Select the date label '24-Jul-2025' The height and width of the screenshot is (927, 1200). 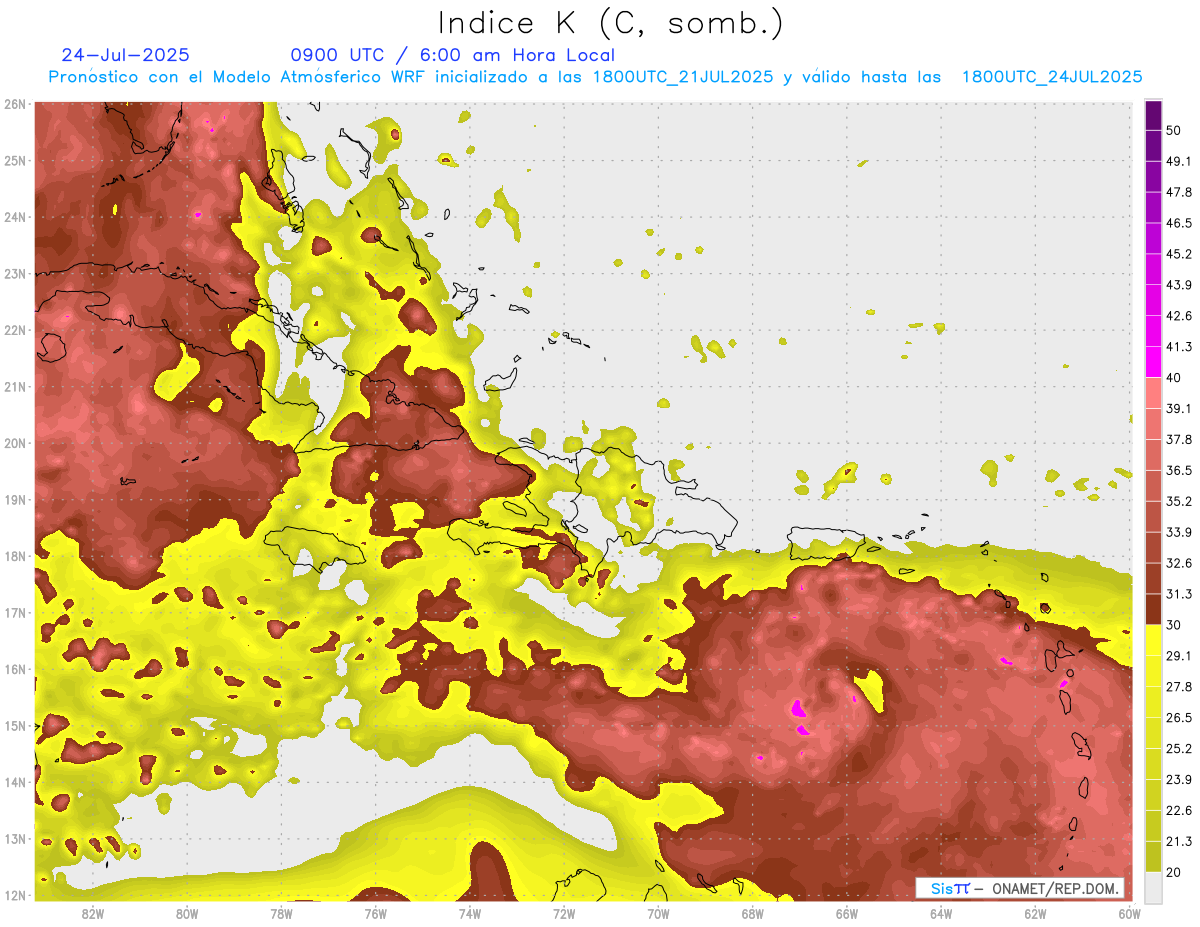click(x=126, y=55)
